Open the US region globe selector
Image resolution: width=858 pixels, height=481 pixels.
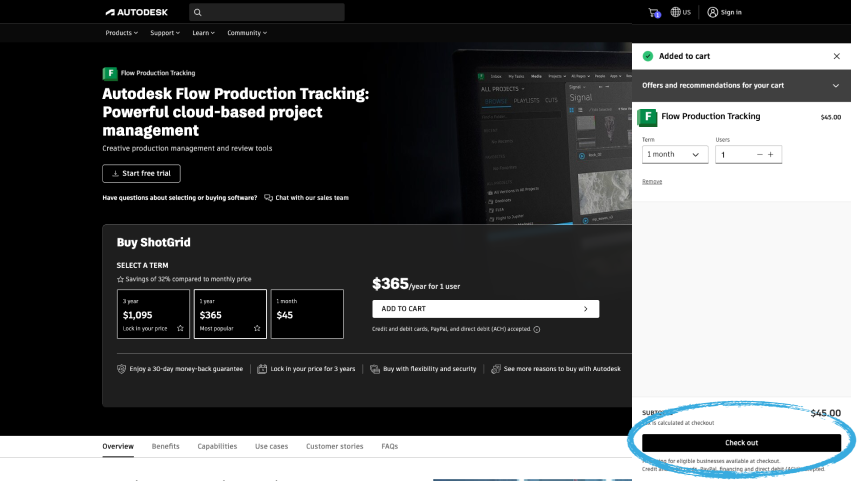pyautogui.click(x=681, y=12)
